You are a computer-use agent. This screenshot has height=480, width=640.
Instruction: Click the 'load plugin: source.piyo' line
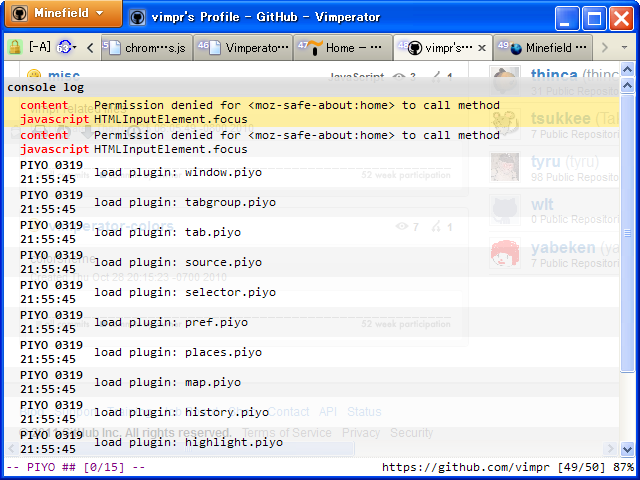[178, 262]
